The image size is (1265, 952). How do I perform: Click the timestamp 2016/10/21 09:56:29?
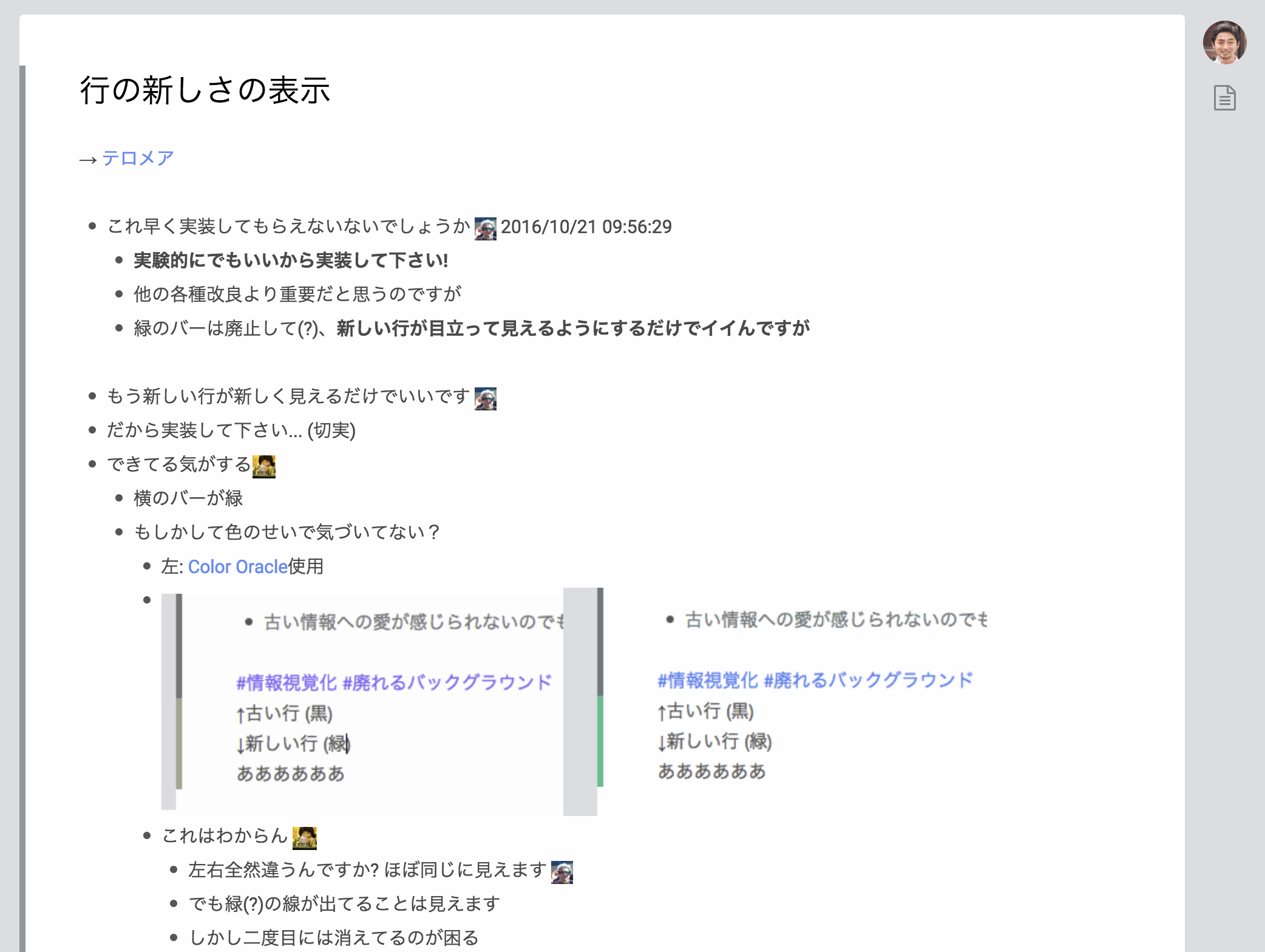pyautogui.click(x=586, y=227)
